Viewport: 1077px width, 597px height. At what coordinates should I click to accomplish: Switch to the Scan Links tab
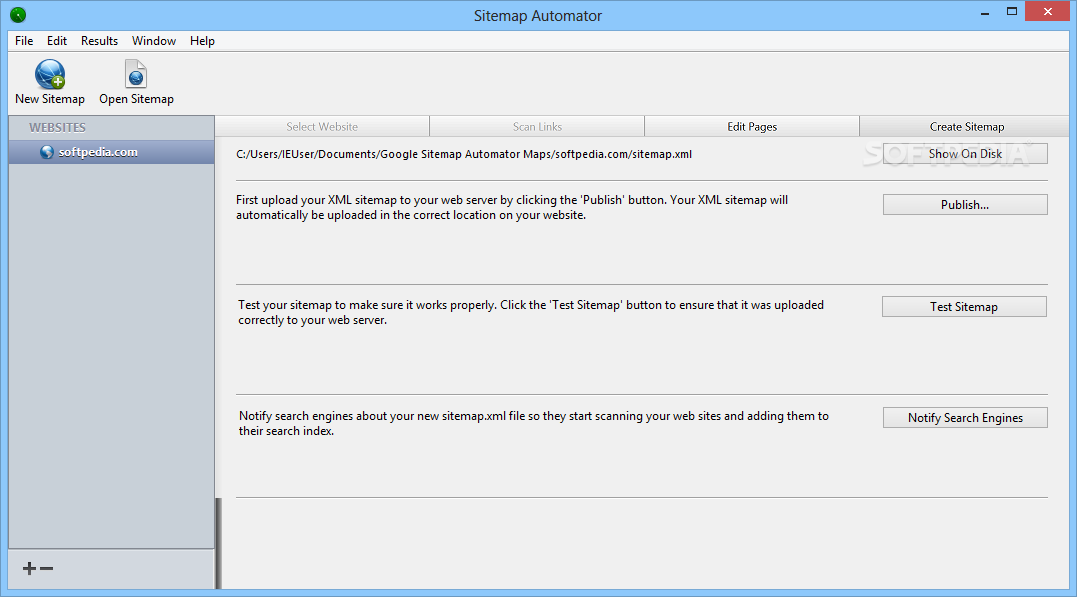point(537,126)
